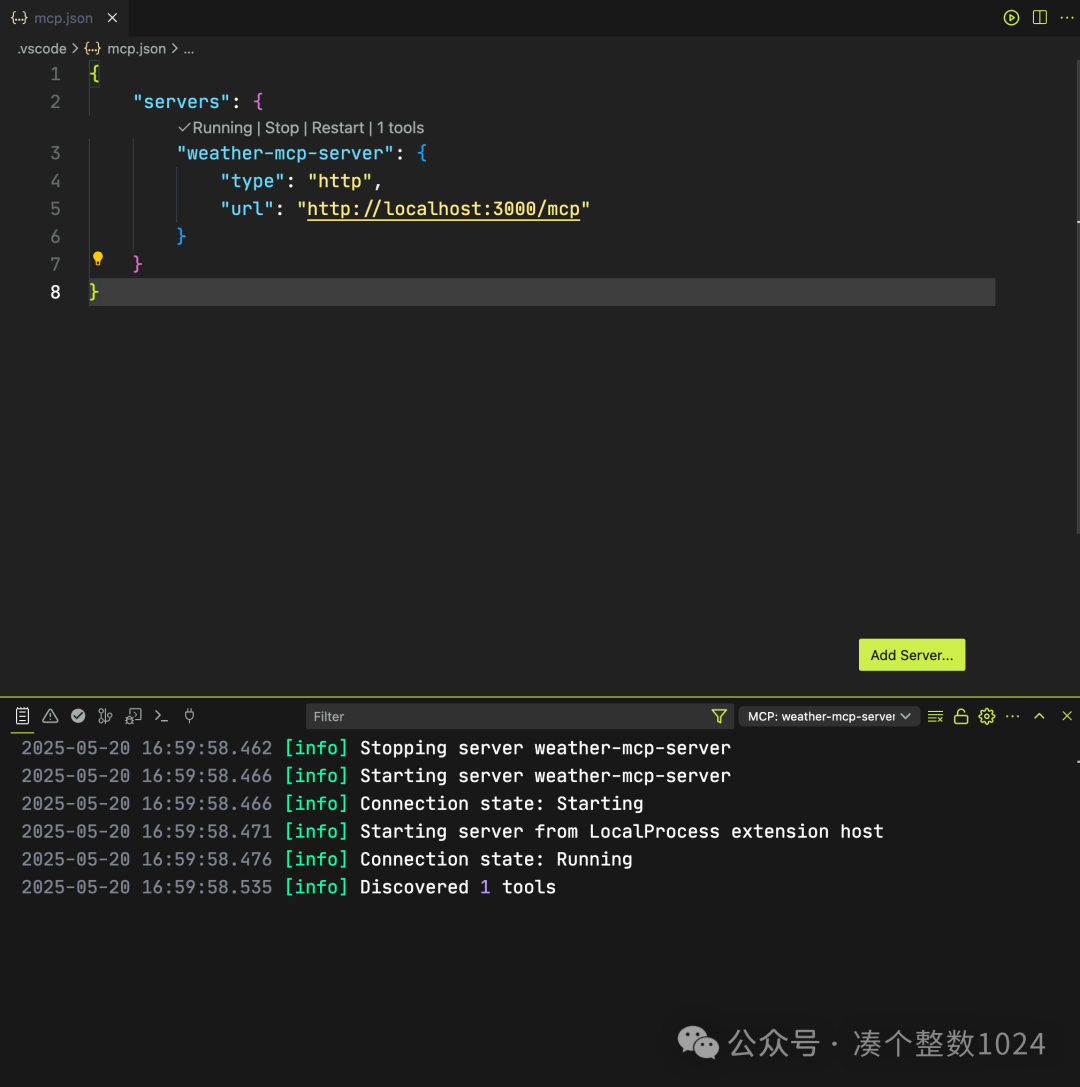The width and height of the screenshot is (1080, 1087).
Task: Open output panel settings gear
Action: [986, 716]
